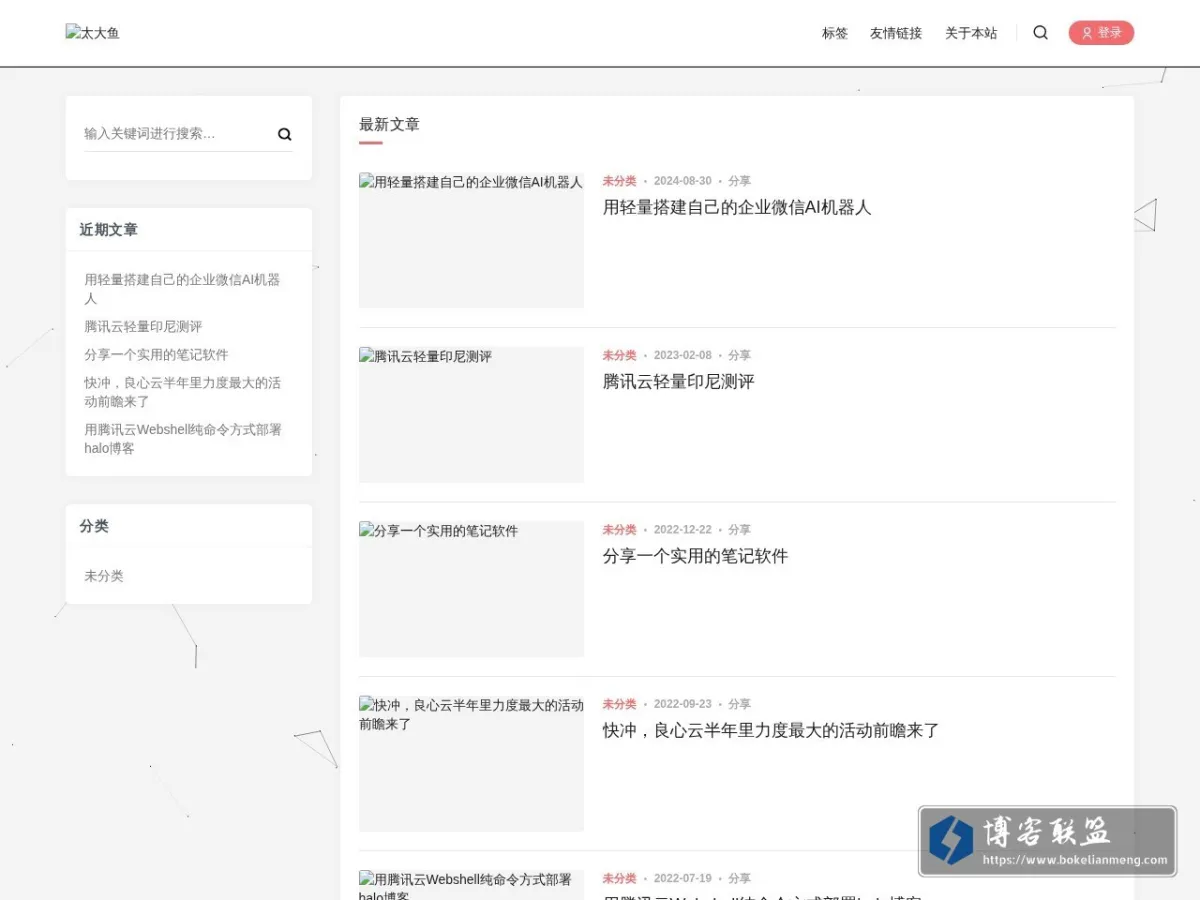
Task: Click 分享 next to 2024-08-30
Action: coord(739,181)
